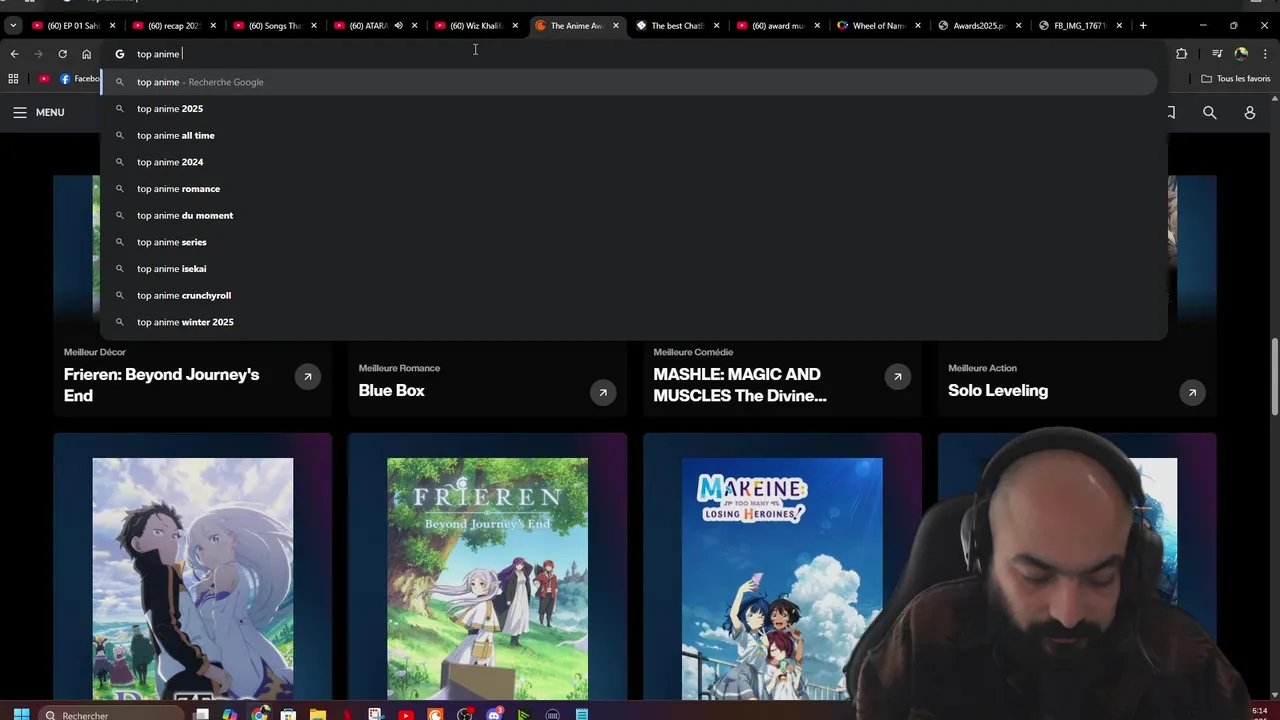This screenshot has height=720, width=1280.
Task: Reload the current page
Action: coord(62,54)
